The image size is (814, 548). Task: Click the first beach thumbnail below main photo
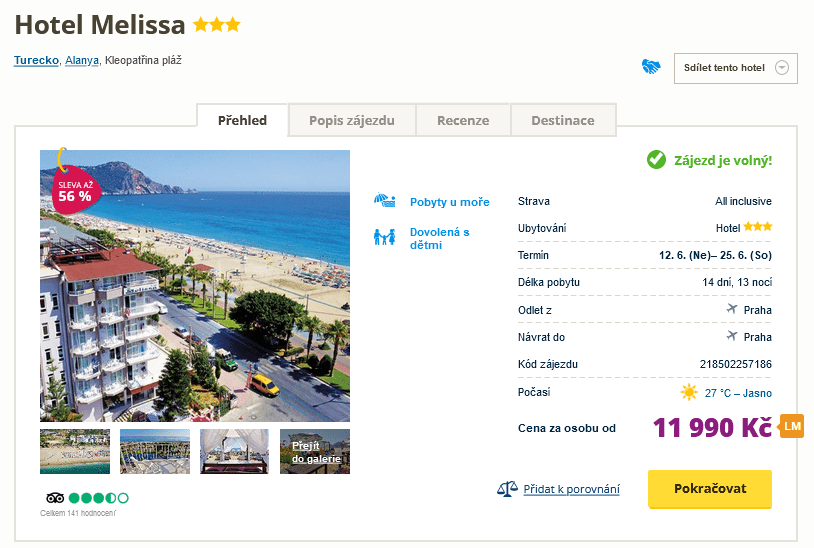coord(75,452)
